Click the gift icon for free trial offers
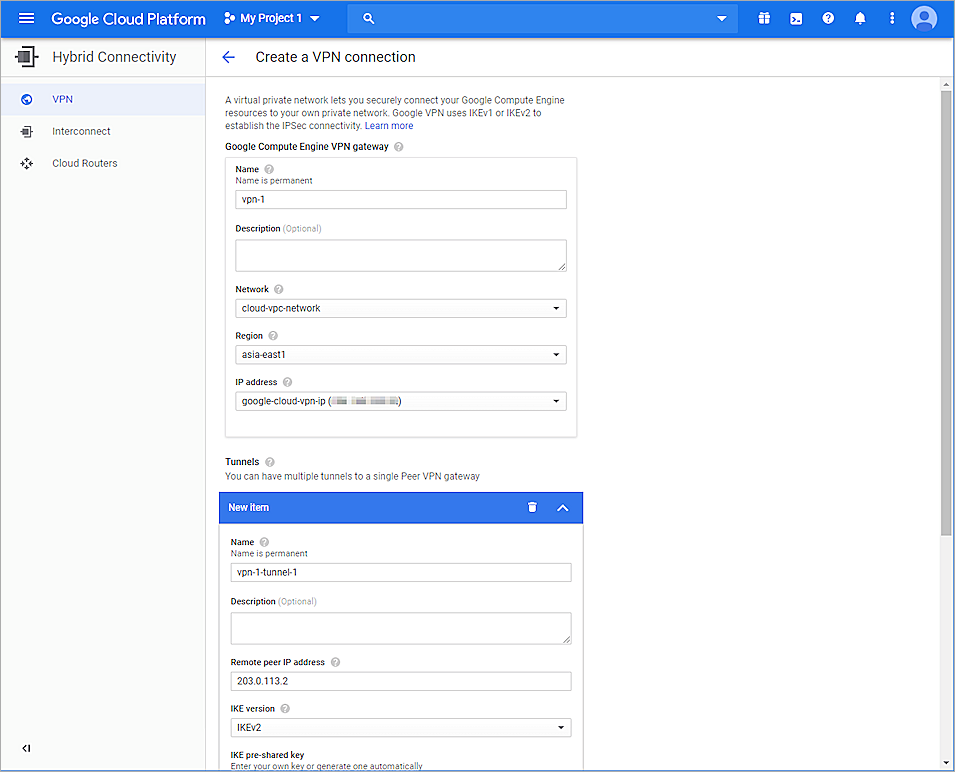 coord(763,17)
